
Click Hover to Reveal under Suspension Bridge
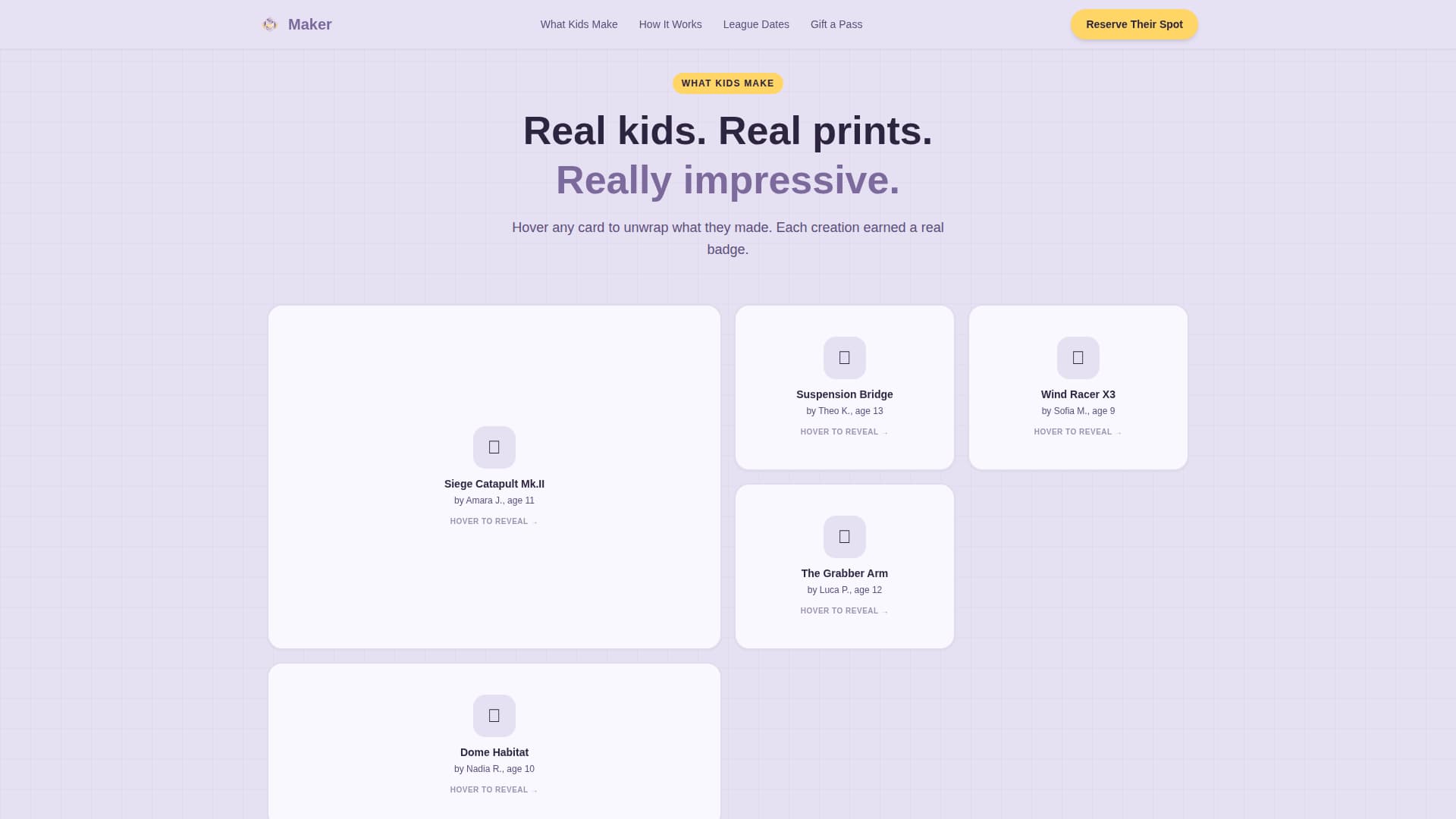845,432
